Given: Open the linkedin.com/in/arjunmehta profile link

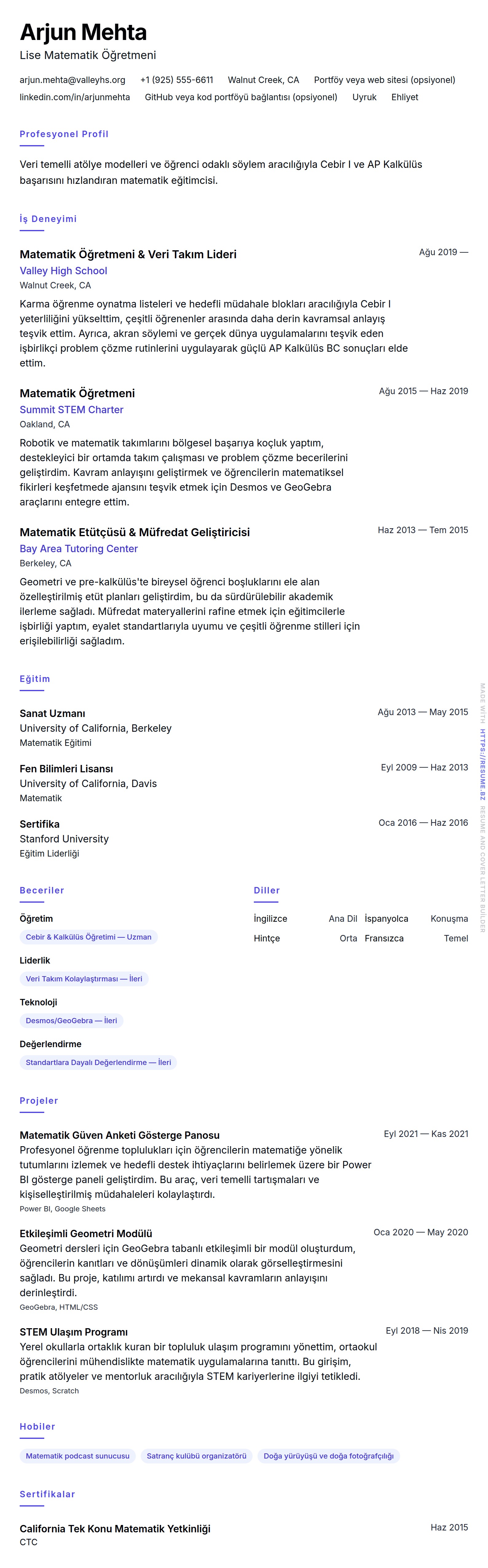Looking at the screenshot, I should tap(75, 97).
